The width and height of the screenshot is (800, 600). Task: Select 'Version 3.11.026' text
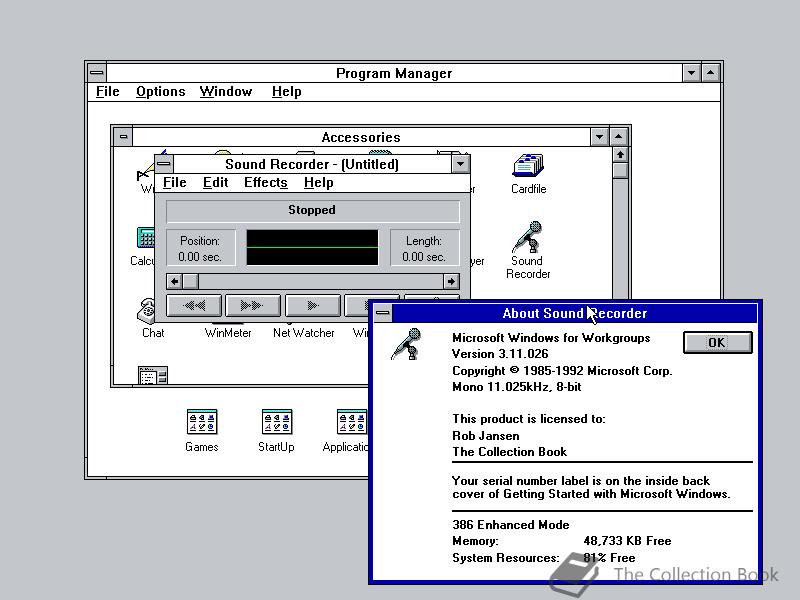coord(500,354)
